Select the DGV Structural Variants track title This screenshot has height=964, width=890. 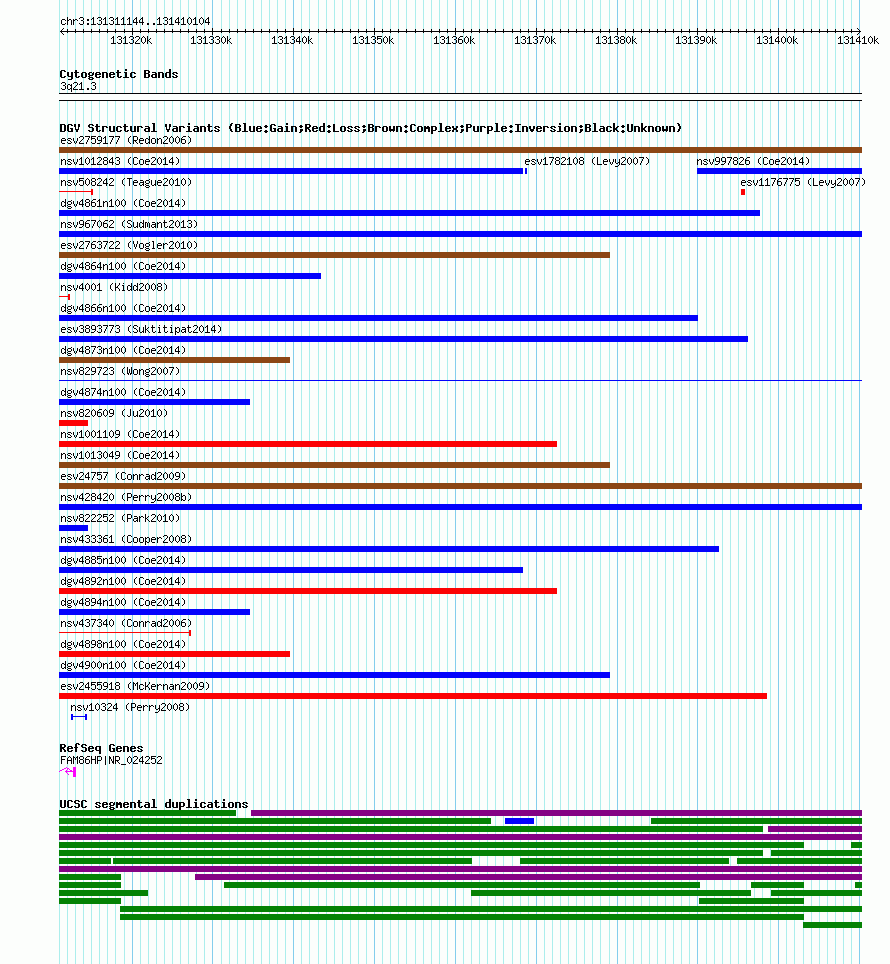point(371,128)
